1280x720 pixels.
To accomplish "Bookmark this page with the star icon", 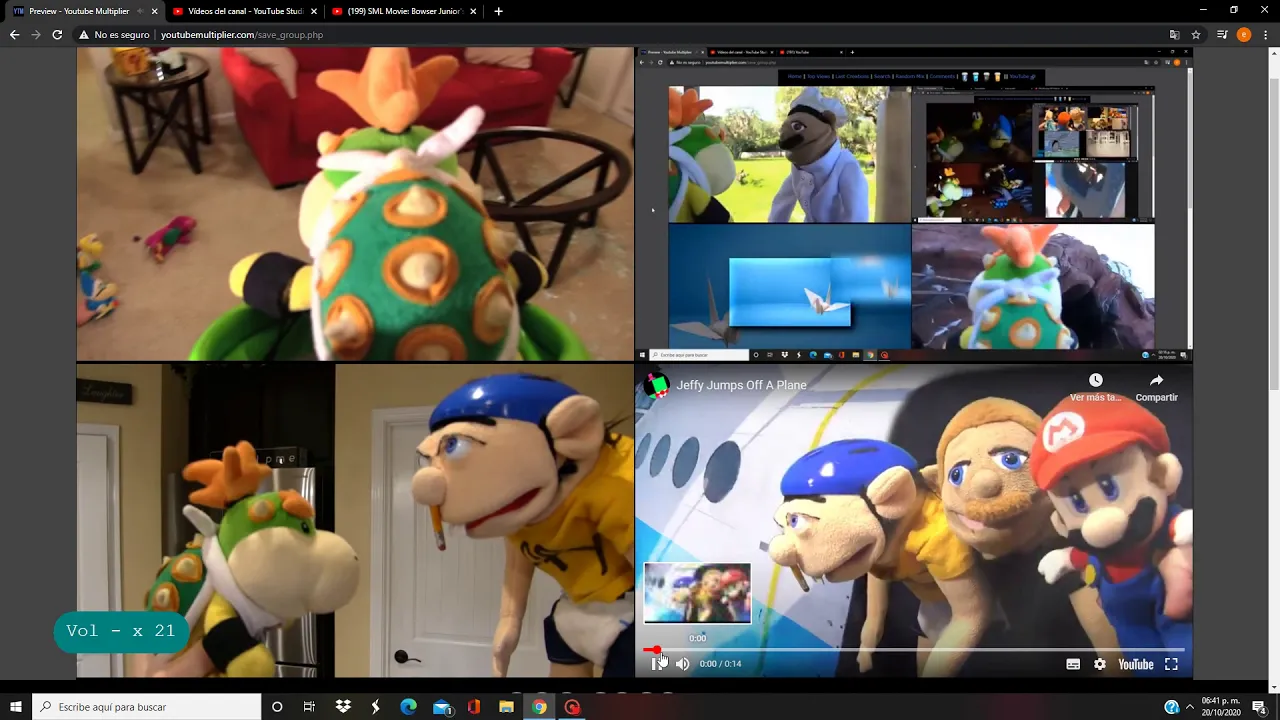I will (x=1195, y=34).
